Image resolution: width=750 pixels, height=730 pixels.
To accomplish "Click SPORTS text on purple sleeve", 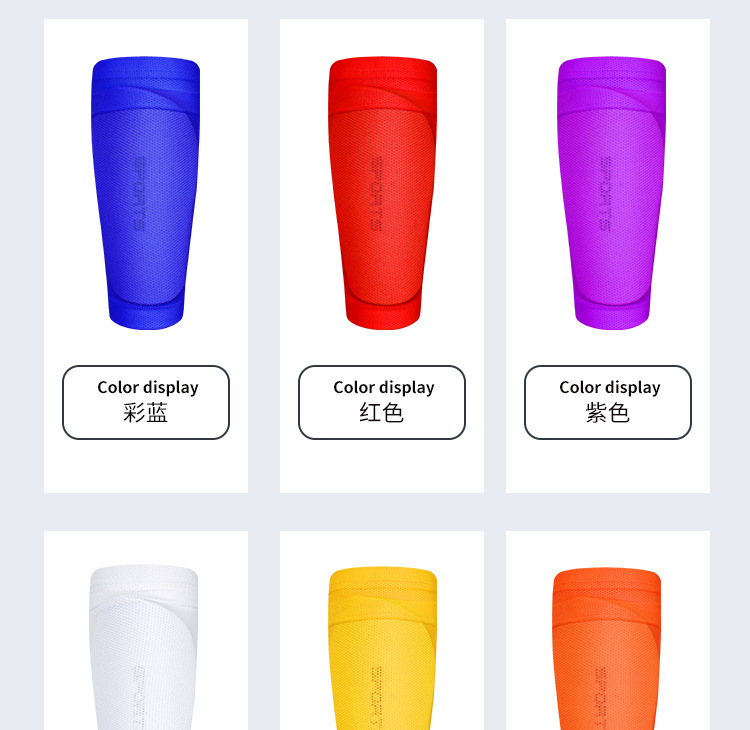I will tap(606, 194).
